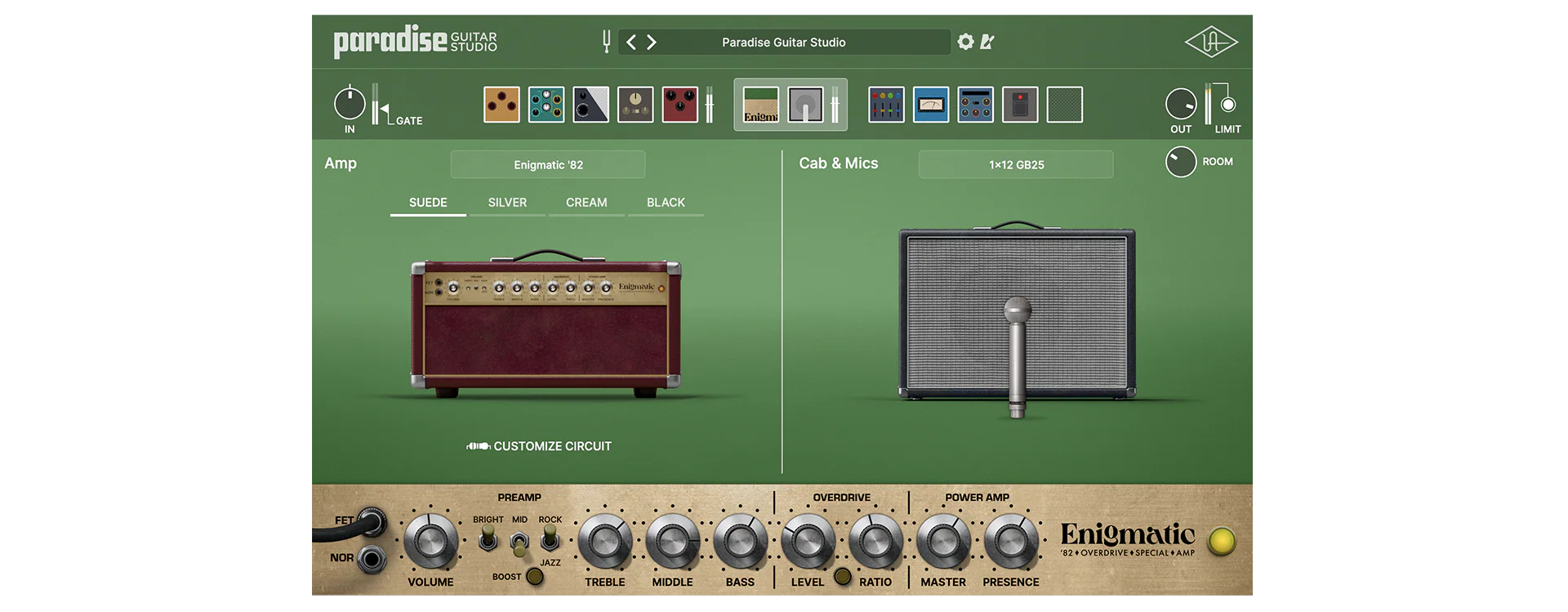Click the overdrive RATIO knob
1568x612 pixels.
[875, 542]
